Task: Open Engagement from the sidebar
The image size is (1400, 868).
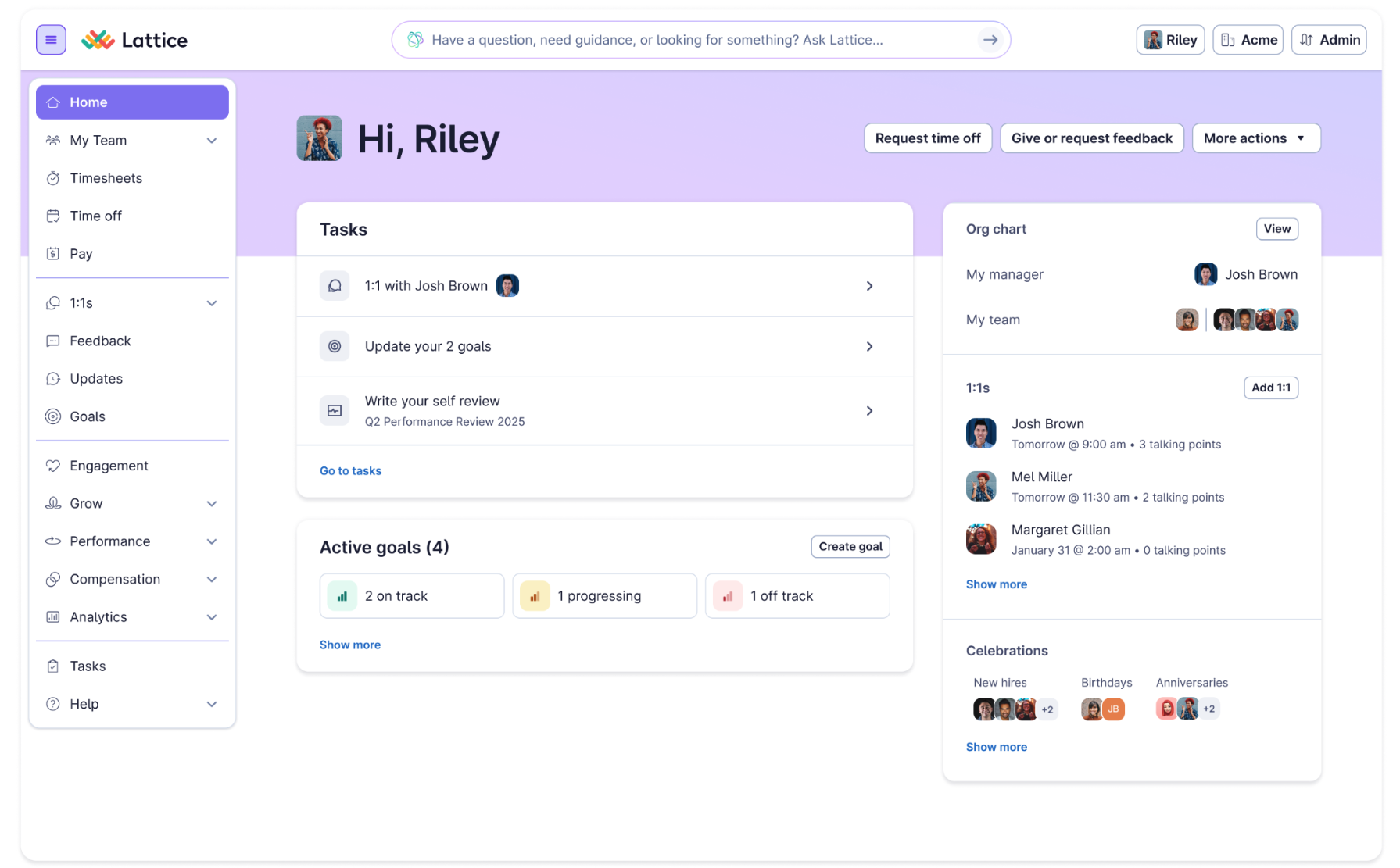Action: click(132, 466)
